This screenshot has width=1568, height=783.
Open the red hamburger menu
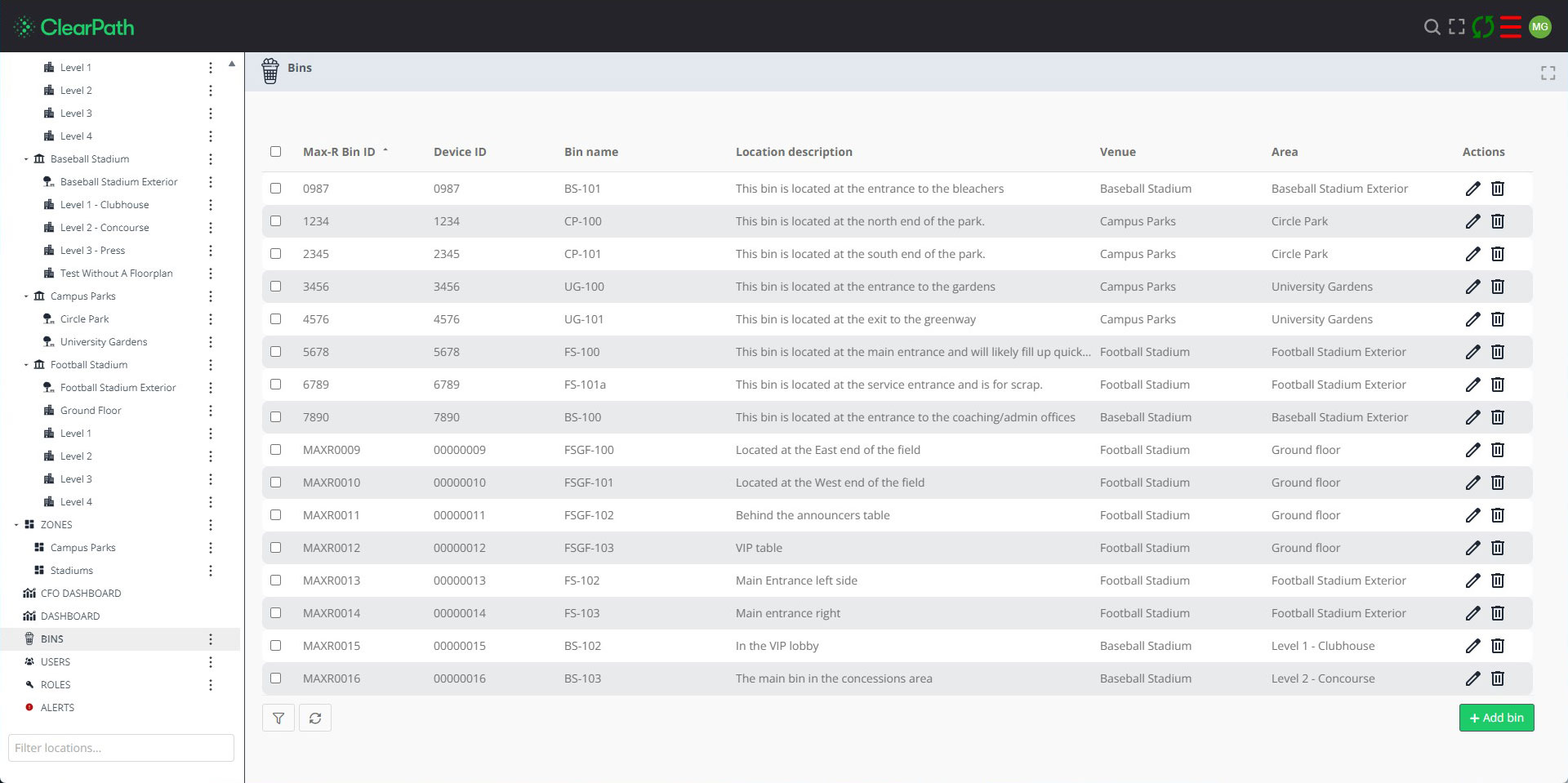1511,27
